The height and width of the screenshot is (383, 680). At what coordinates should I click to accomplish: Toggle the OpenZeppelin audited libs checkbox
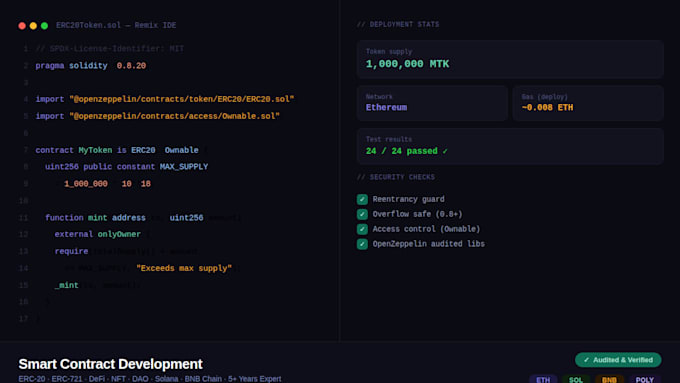362,244
